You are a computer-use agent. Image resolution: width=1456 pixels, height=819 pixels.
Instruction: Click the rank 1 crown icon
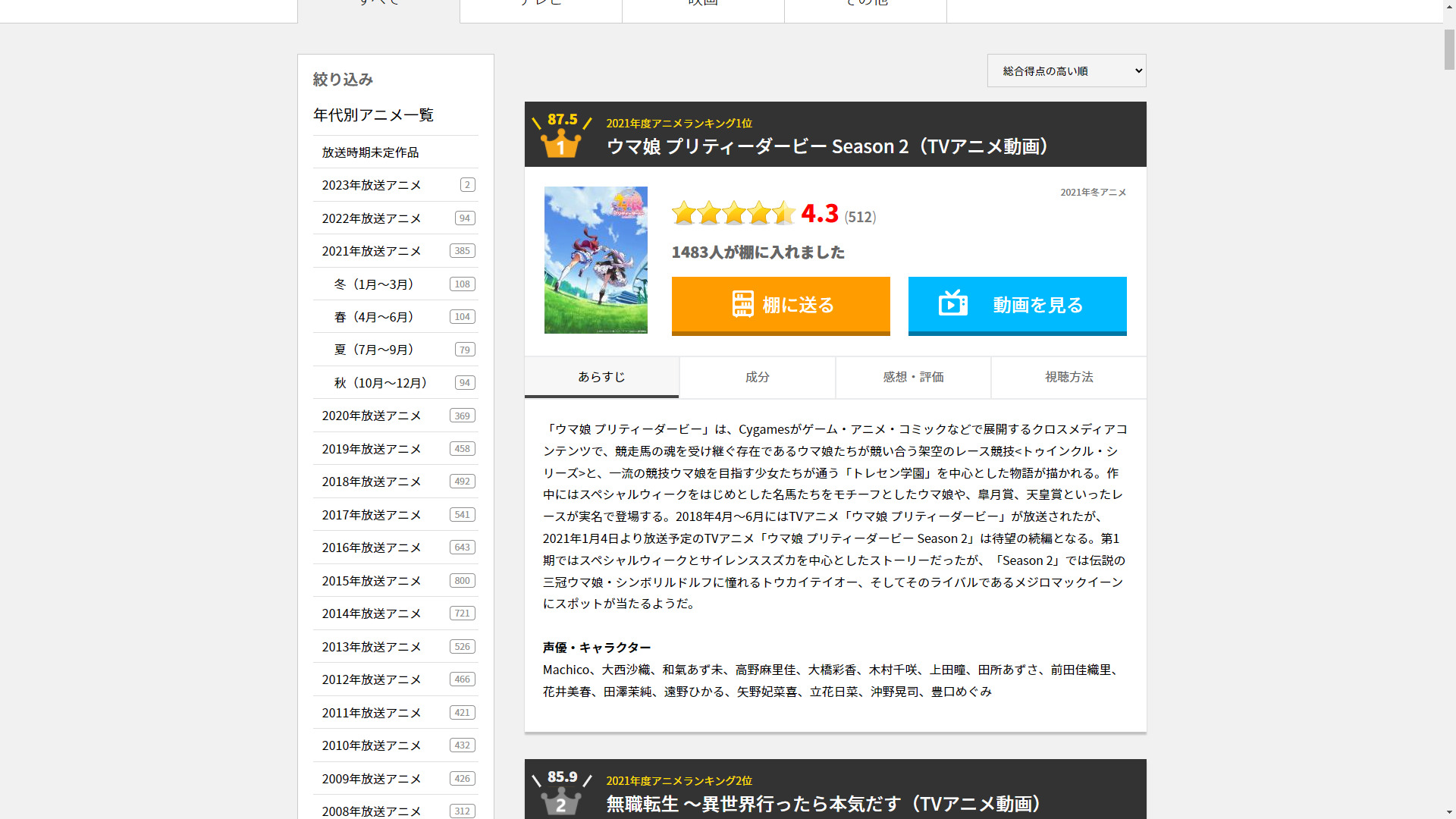[x=560, y=143]
